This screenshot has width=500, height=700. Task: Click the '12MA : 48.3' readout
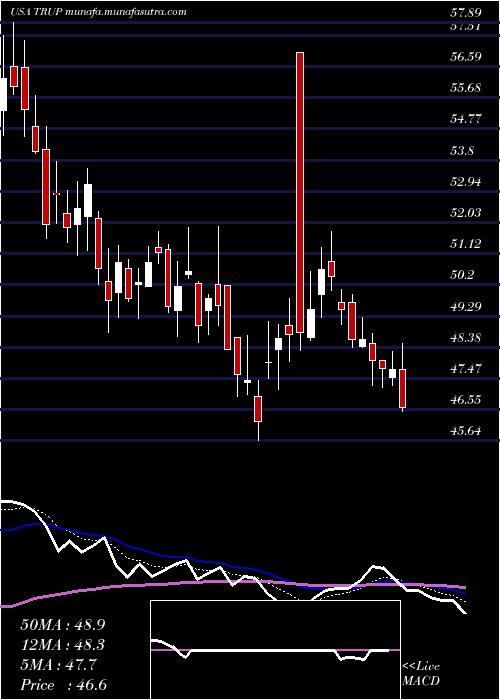(x=62, y=644)
